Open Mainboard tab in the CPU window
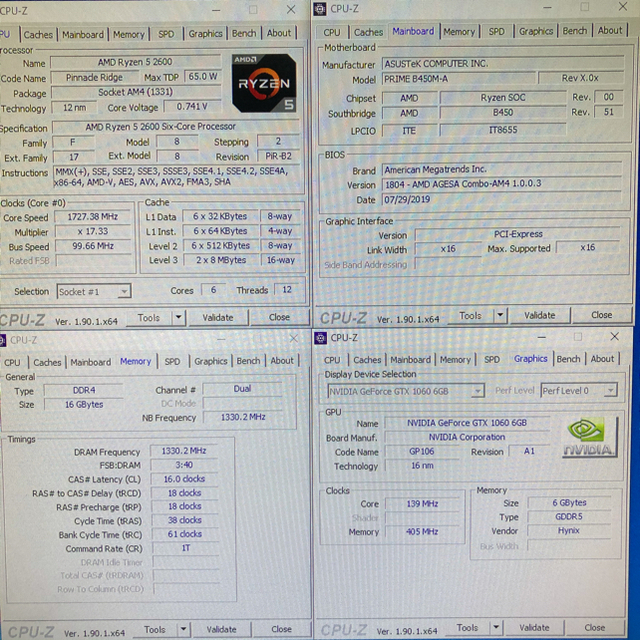640x640 pixels. pos(83,35)
